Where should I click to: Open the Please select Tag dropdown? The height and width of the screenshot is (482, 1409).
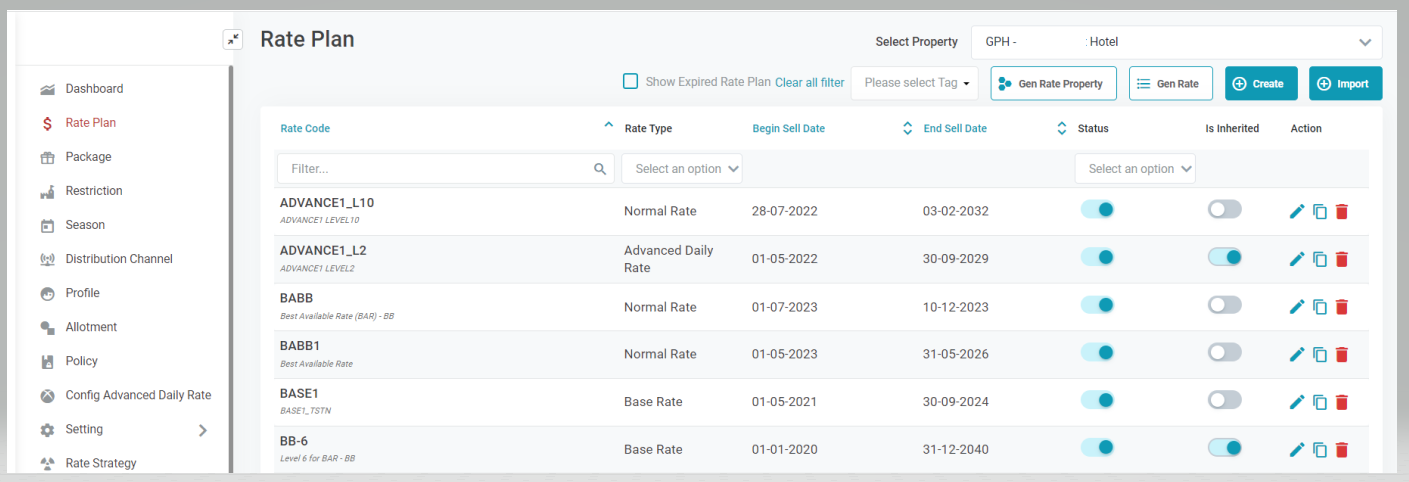click(914, 83)
